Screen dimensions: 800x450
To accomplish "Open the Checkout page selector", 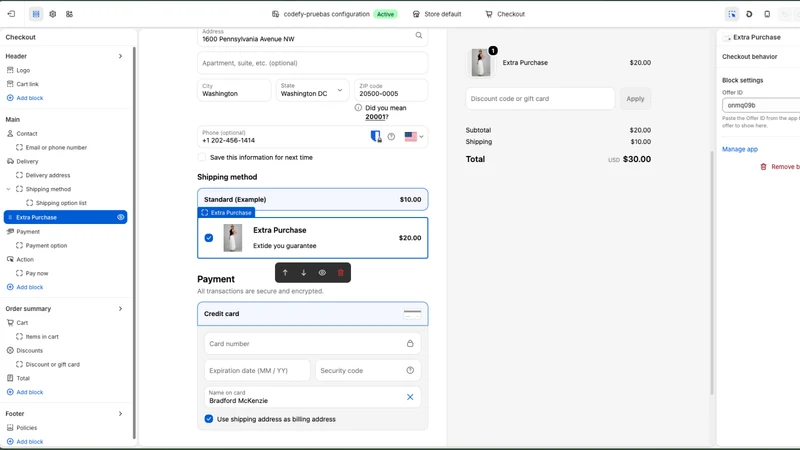I will pos(505,14).
